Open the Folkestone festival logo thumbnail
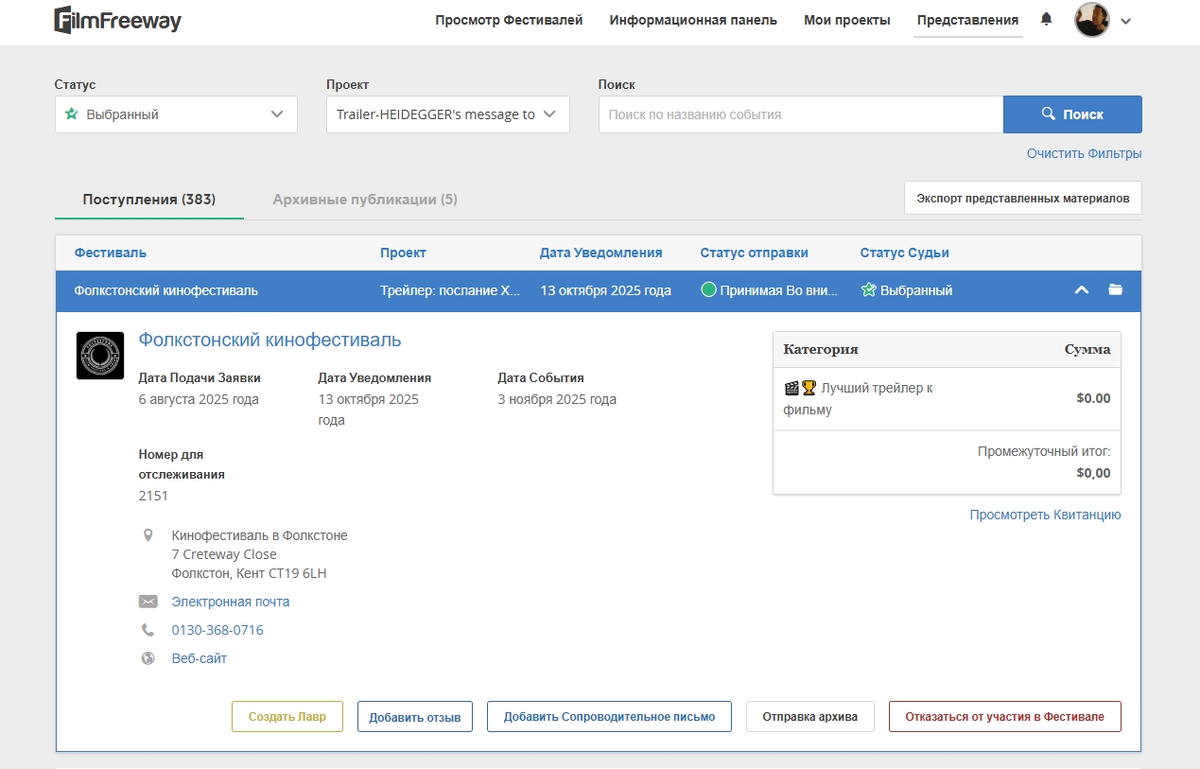 pyautogui.click(x=100, y=355)
